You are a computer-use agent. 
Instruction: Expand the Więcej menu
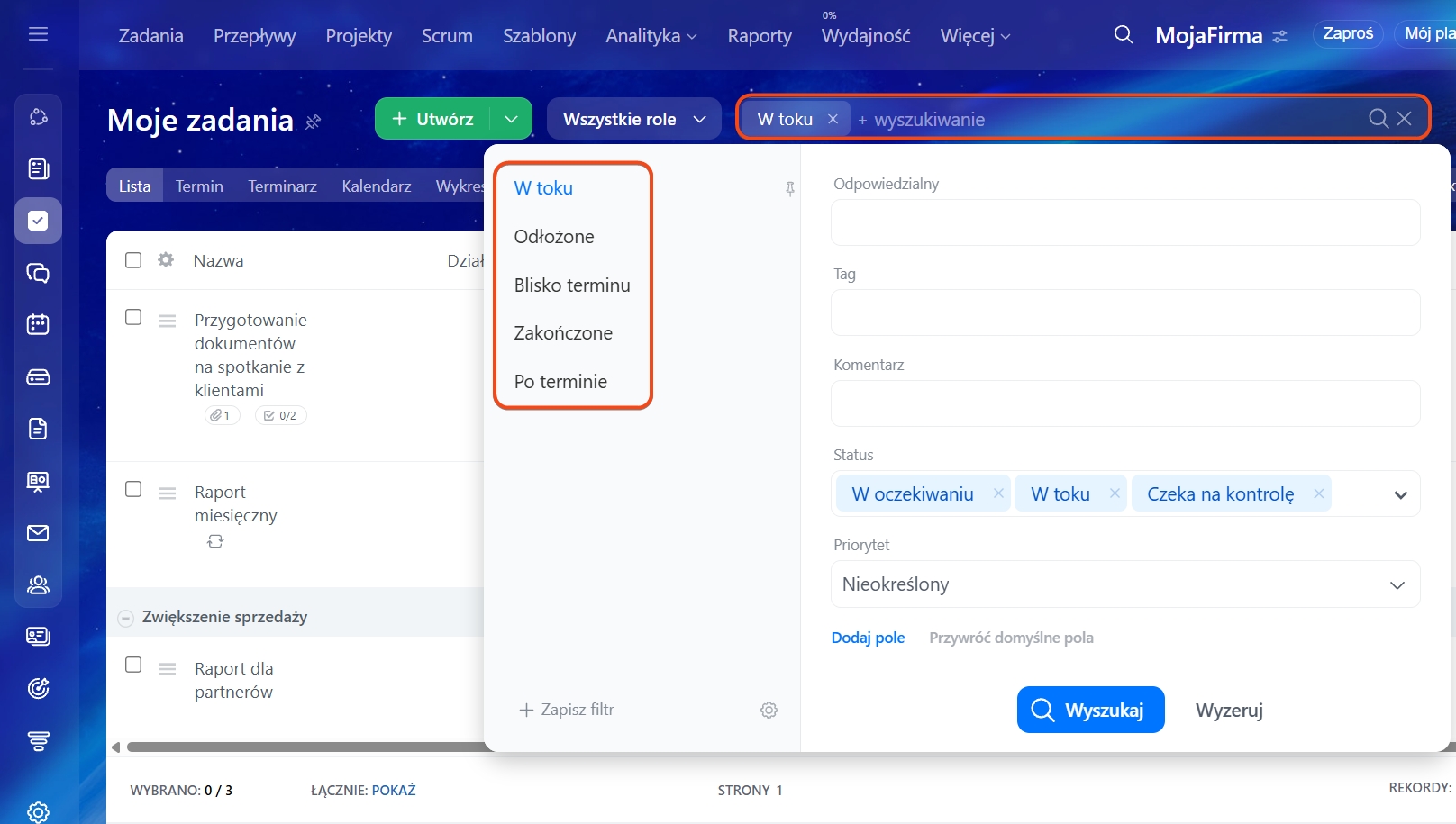976,36
